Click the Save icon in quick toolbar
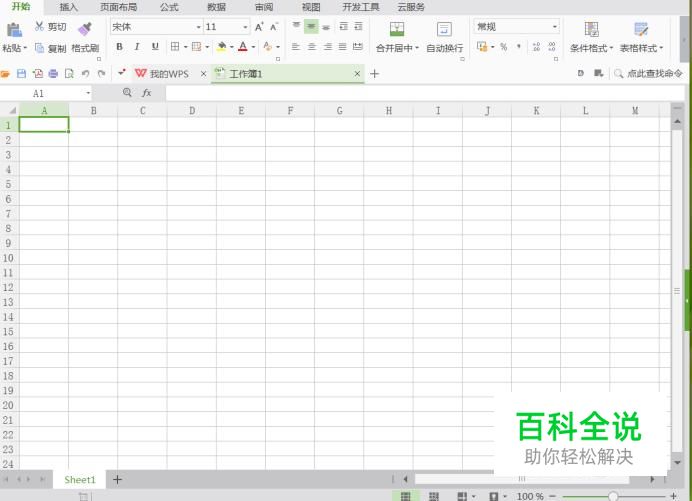Image resolution: width=692 pixels, height=501 pixels. (x=21, y=73)
